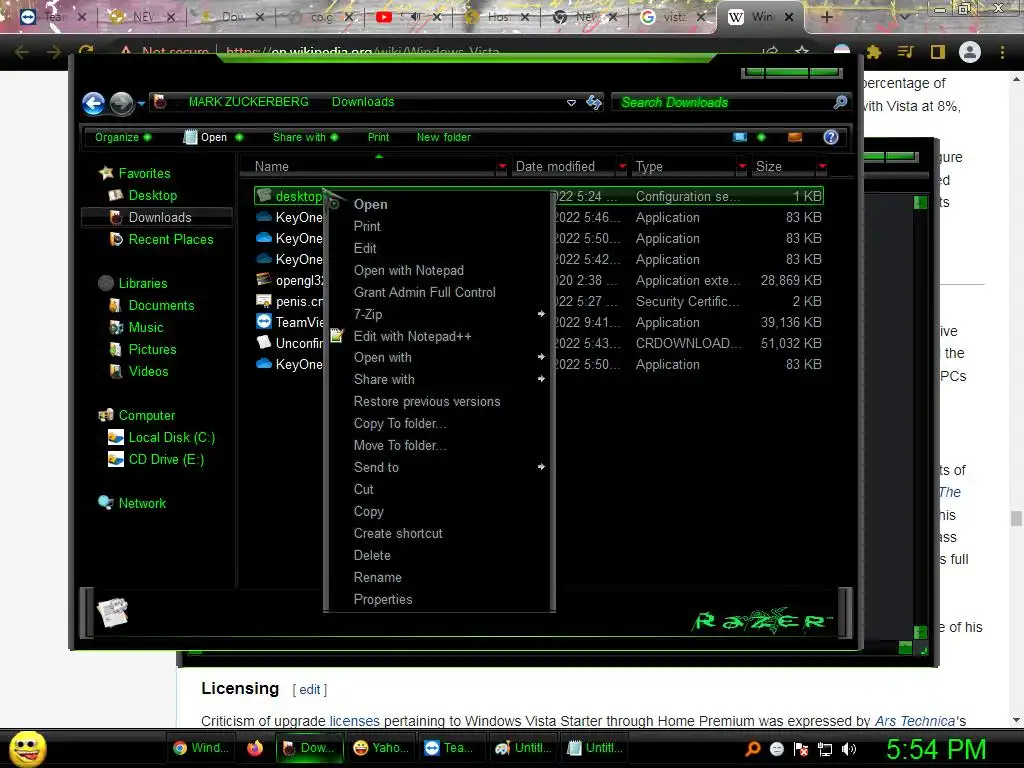
Task: Click Chrome profile avatar icon
Action: 970,52
